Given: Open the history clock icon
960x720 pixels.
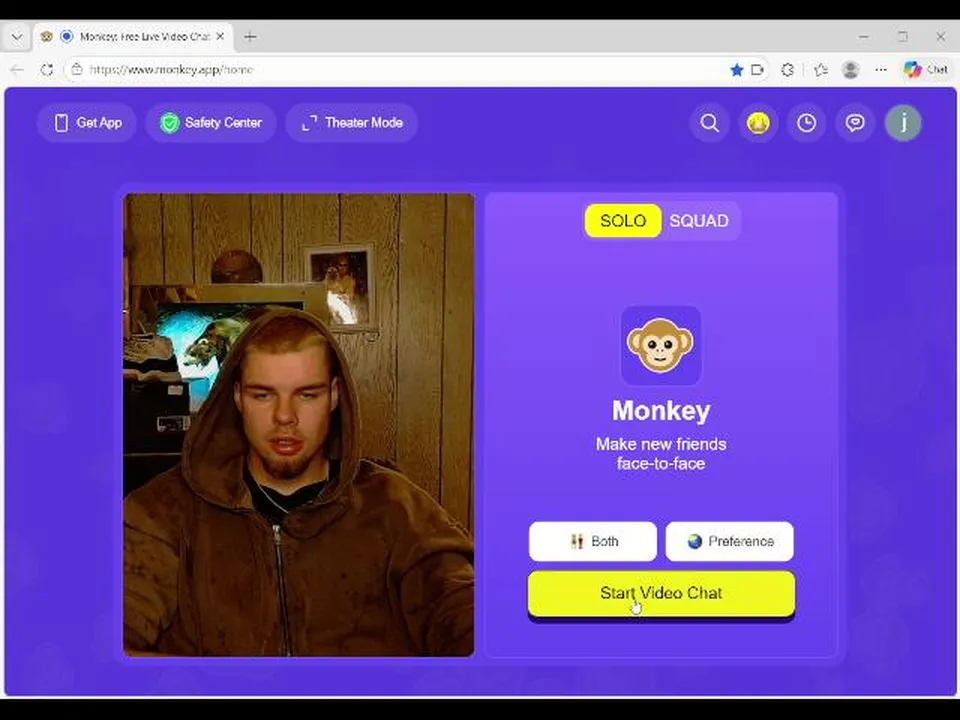Looking at the screenshot, I should (806, 123).
